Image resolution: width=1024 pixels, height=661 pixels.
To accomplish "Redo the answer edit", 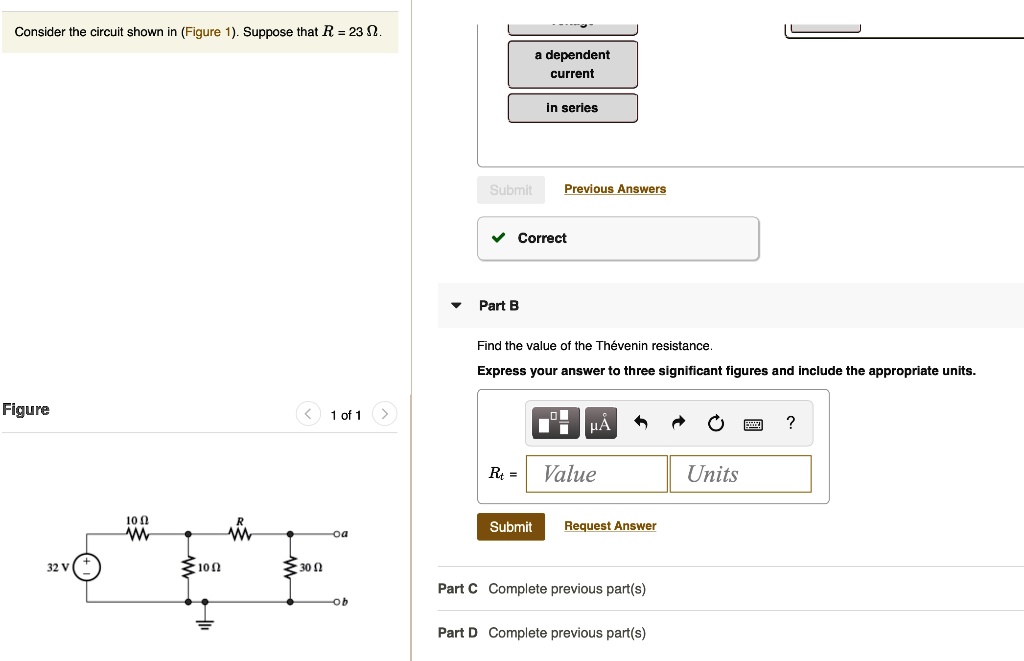I will pyautogui.click(x=678, y=423).
